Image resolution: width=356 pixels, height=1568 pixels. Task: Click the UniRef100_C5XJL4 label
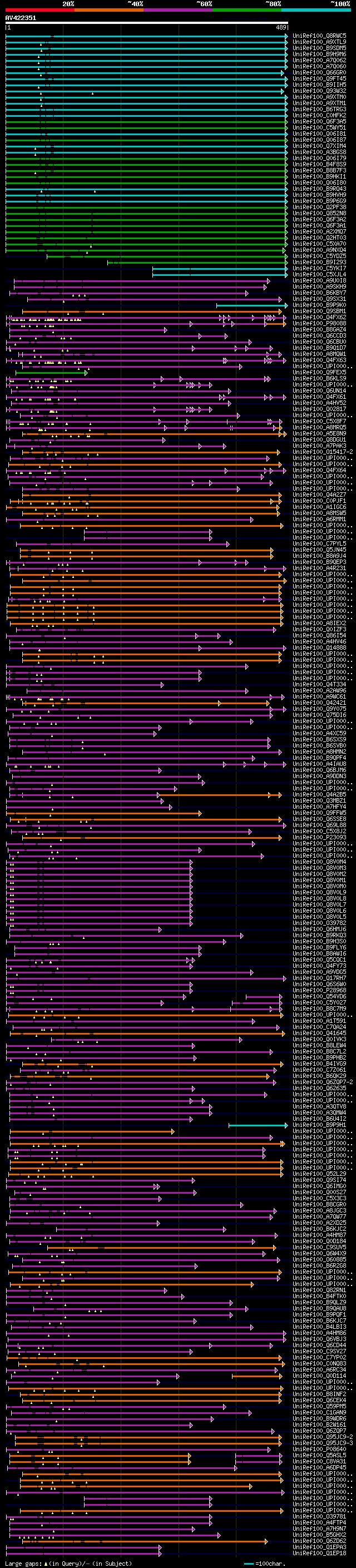(319, 275)
